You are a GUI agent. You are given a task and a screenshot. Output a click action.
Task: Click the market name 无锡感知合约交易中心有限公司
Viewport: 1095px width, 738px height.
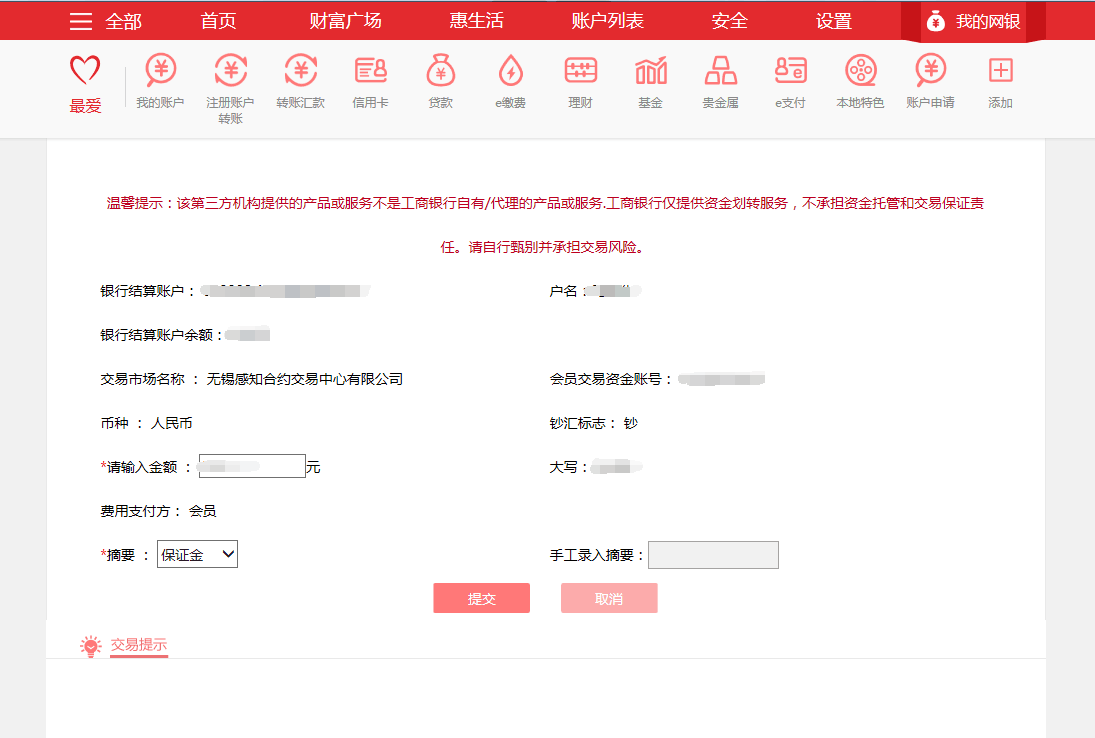[304, 379]
